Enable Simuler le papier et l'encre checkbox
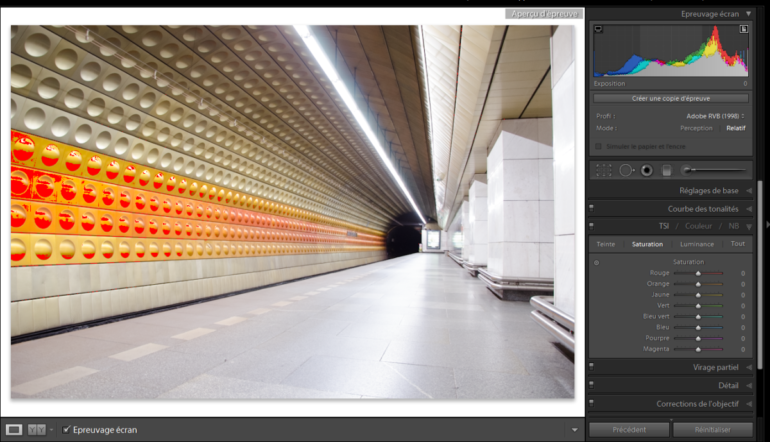 pos(598,146)
